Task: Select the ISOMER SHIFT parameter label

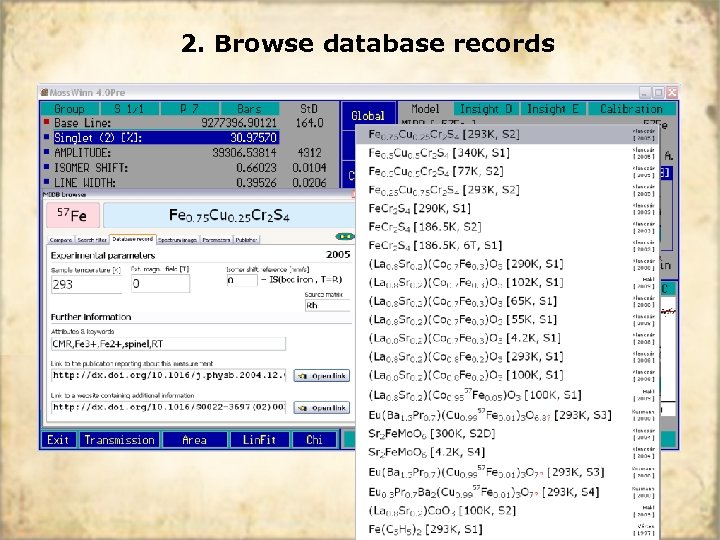Action: point(91,168)
